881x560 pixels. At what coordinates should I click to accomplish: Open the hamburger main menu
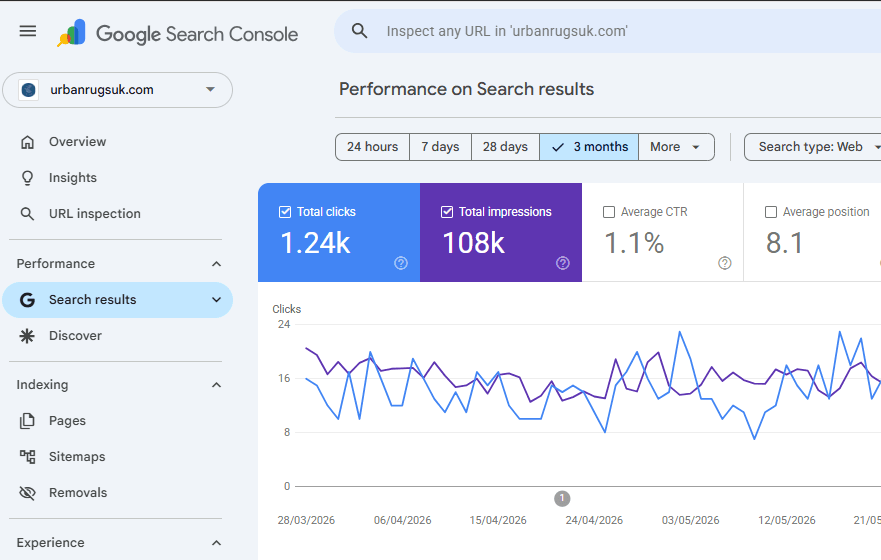tap(28, 31)
